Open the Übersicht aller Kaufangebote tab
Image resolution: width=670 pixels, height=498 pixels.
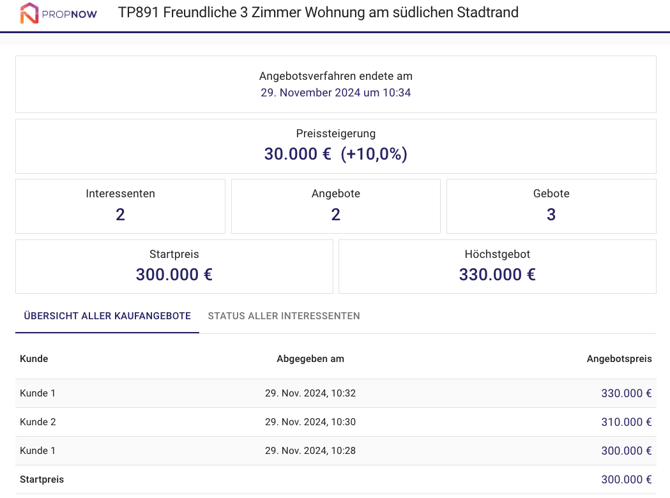click(x=107, y=316)
